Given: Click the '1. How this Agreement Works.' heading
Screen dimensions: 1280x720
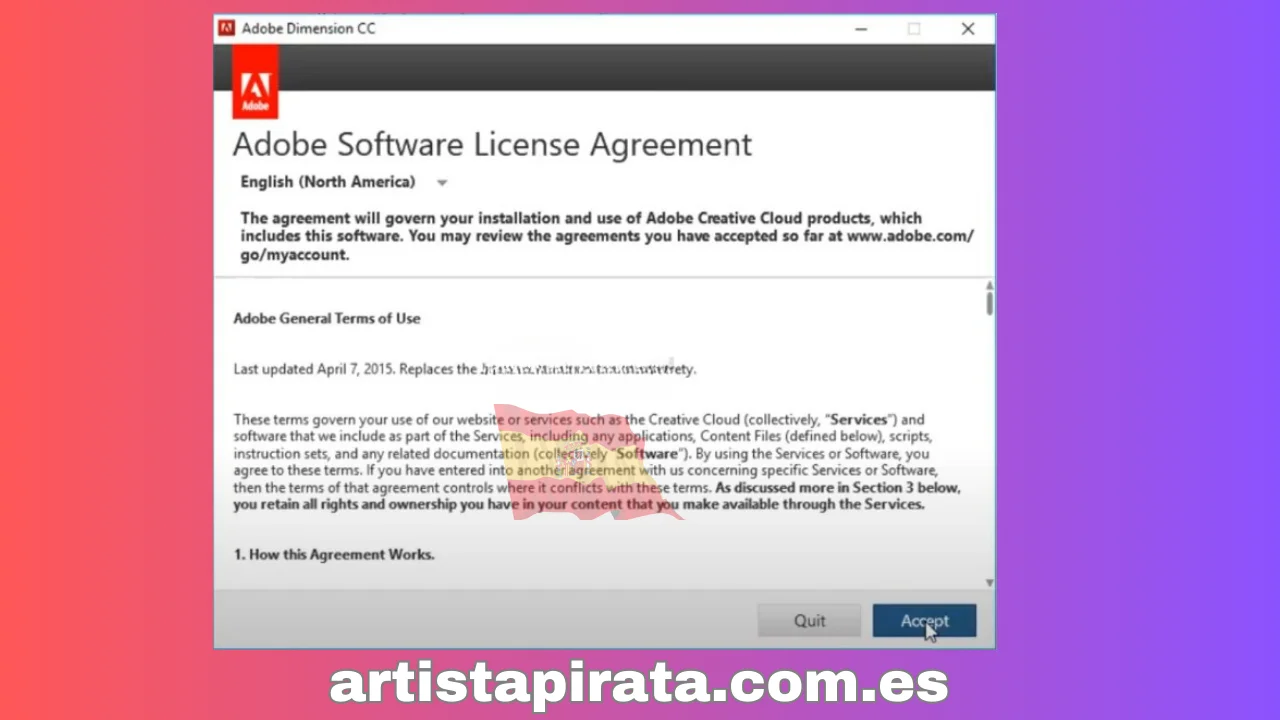Looking at the screenshot, I should point(334,554).
